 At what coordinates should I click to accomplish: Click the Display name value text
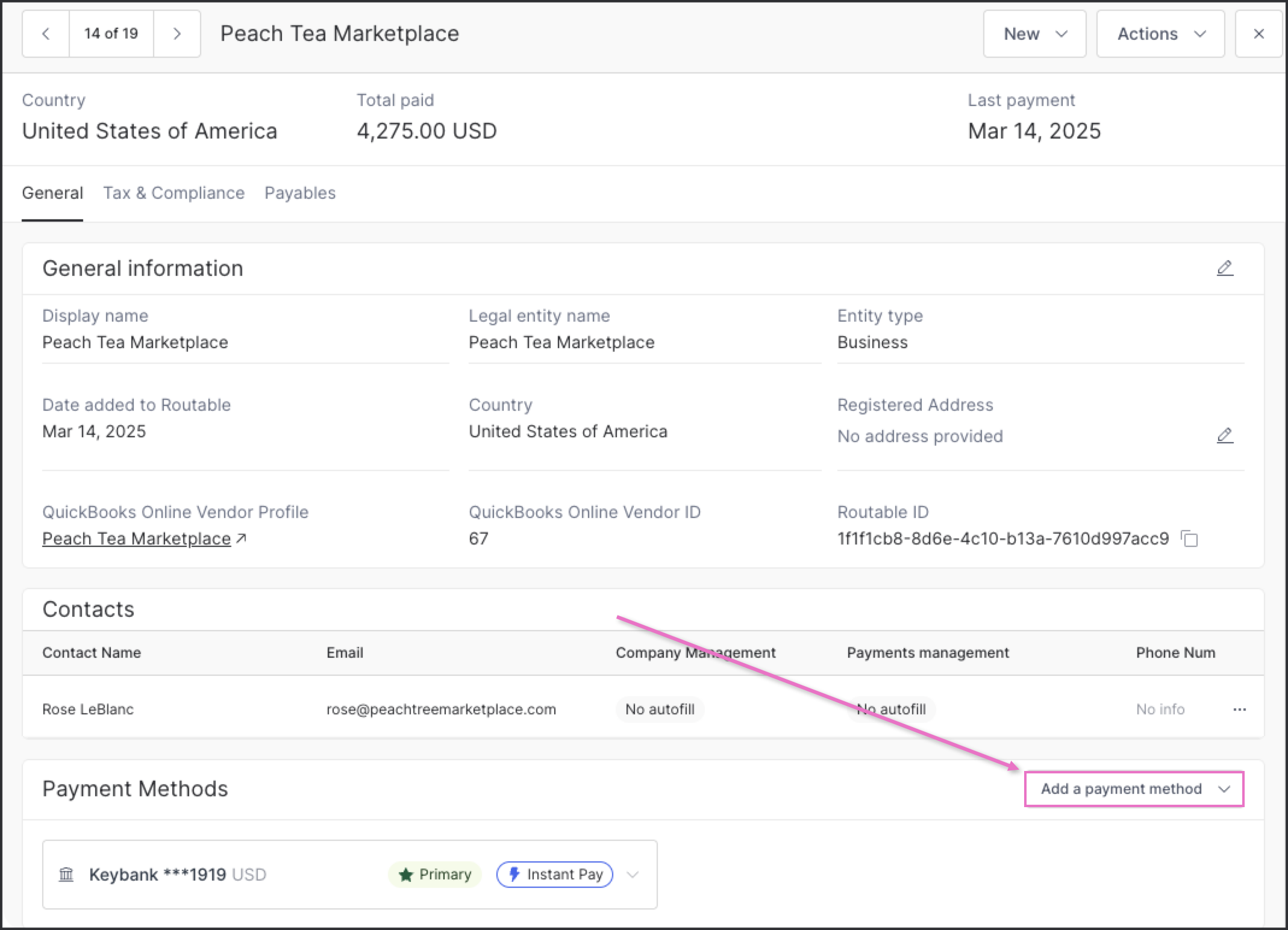coord(135,342)
